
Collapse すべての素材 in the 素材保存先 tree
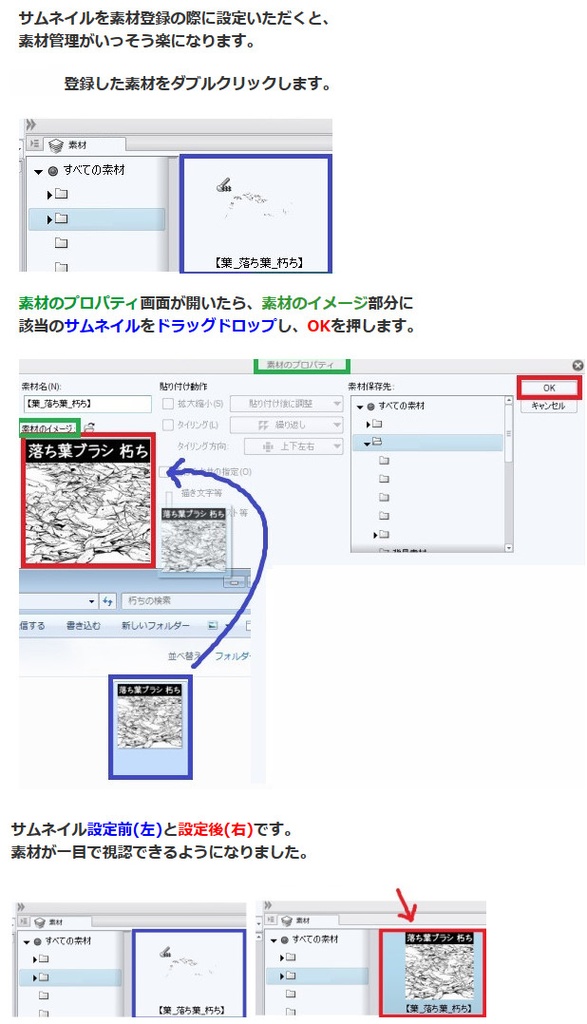tap(360, 406)
